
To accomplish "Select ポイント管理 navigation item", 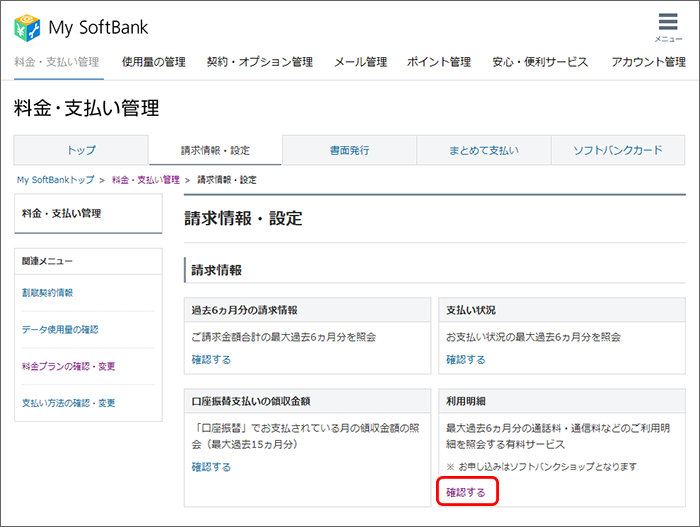I will [439, 62].
